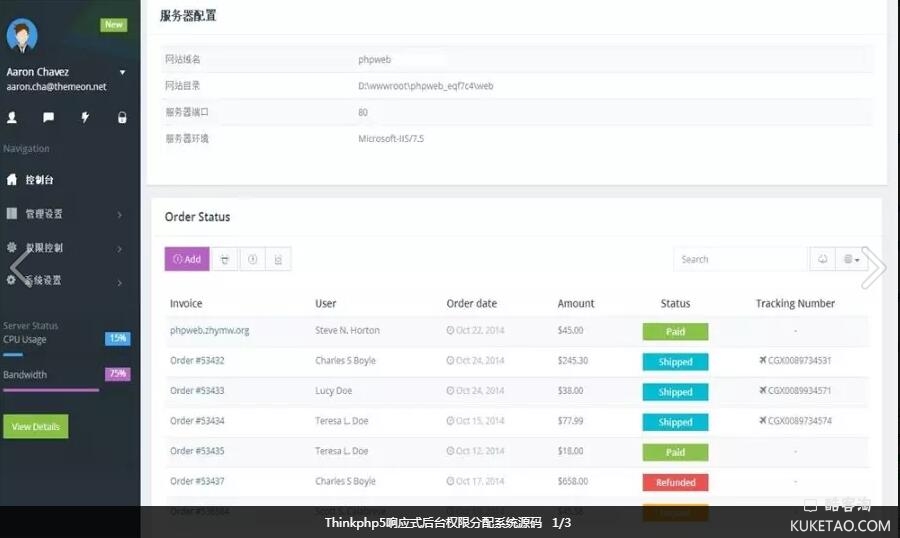Click the Shipped status for Order #53434
The height and width of the screenshot is (538, 900).
[675, 422]
